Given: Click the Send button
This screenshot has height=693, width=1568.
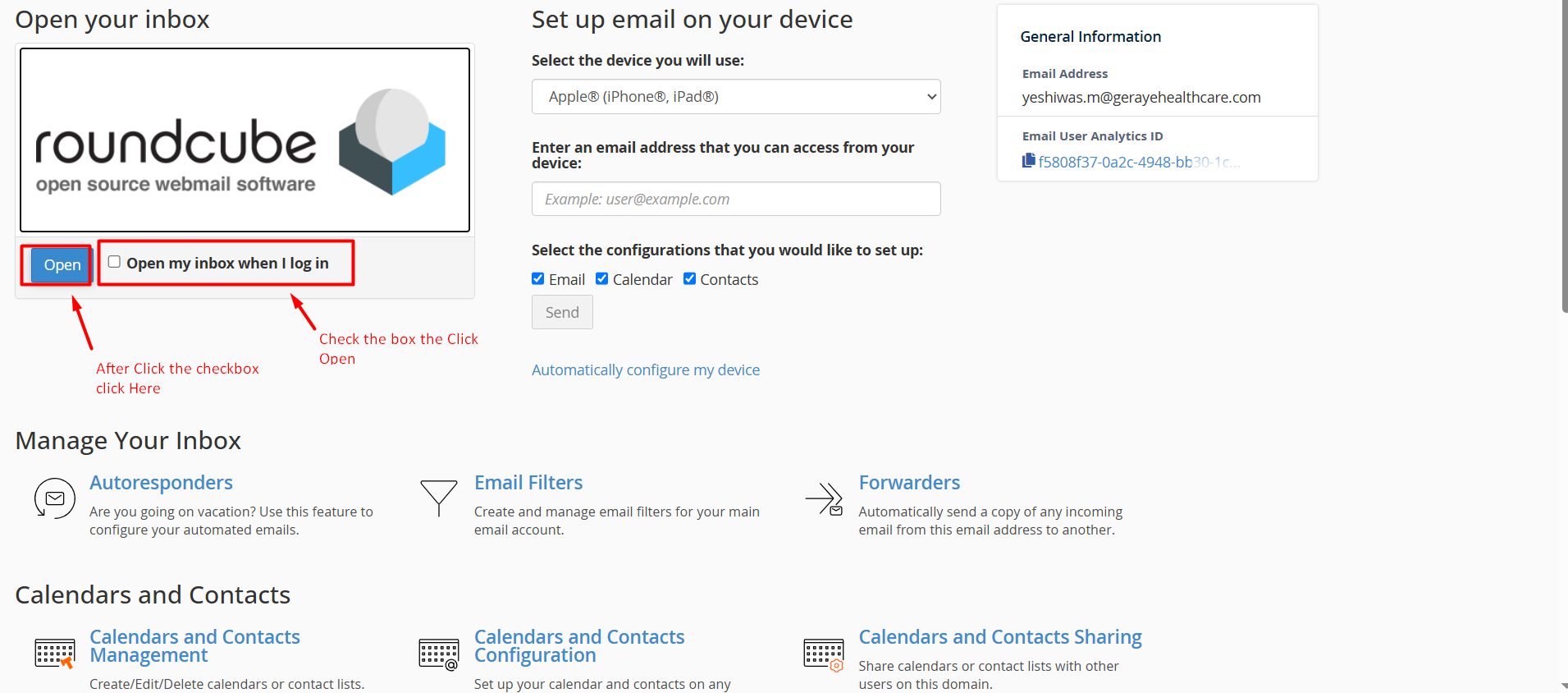Looking at the screenshot, I should point(562,312).
